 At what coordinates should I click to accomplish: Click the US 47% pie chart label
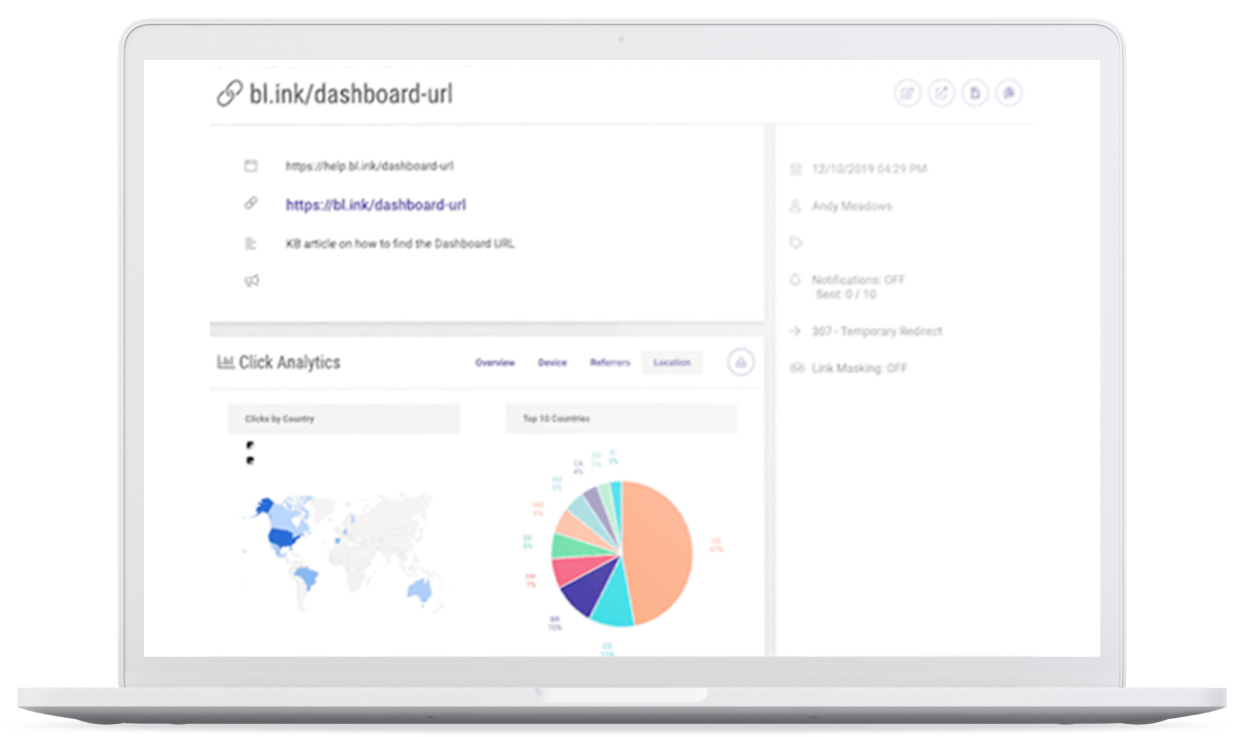(x=716, y=544)
